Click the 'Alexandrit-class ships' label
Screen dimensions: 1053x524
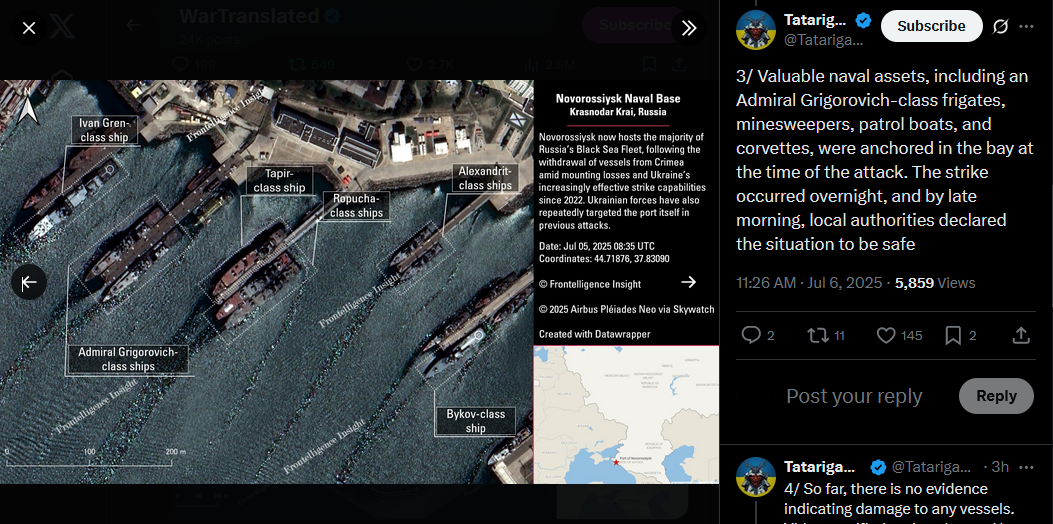tap(485, 178)
